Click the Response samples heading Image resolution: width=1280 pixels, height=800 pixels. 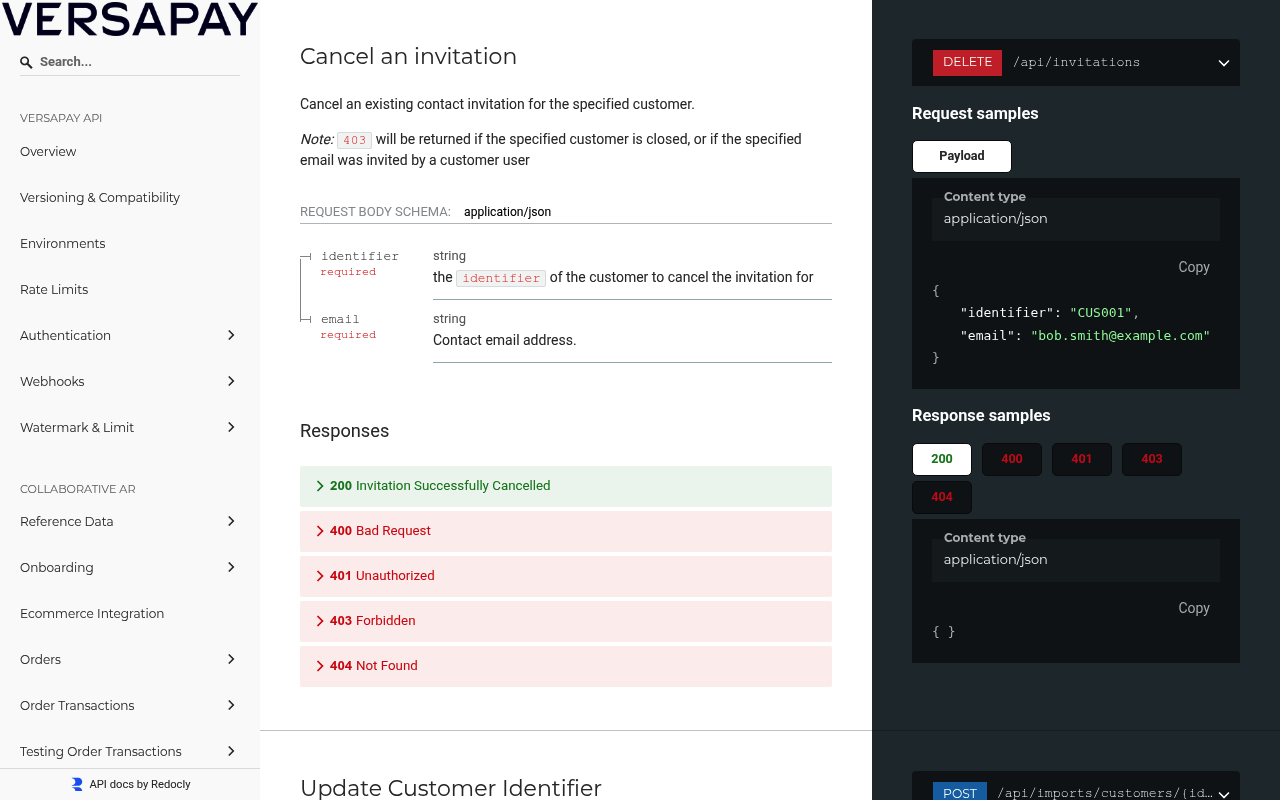[981, 416]
